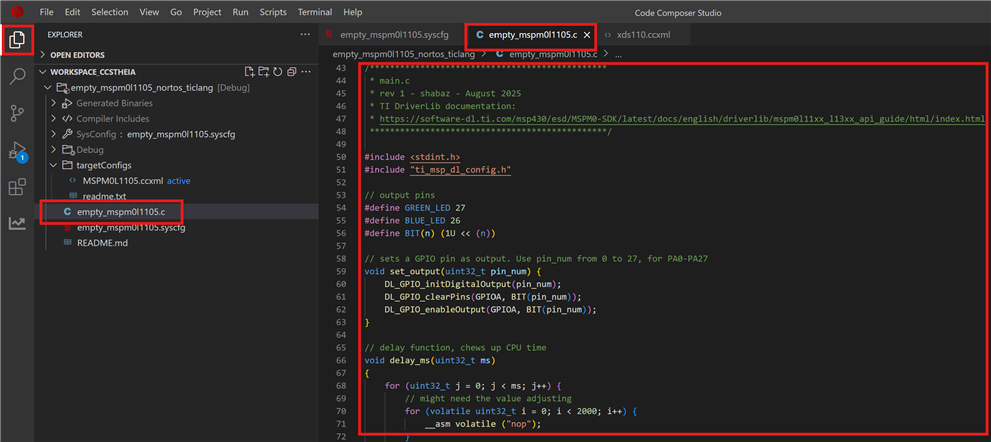Open the Run and Debug view
991x442 pixels.
pos(17,151)
